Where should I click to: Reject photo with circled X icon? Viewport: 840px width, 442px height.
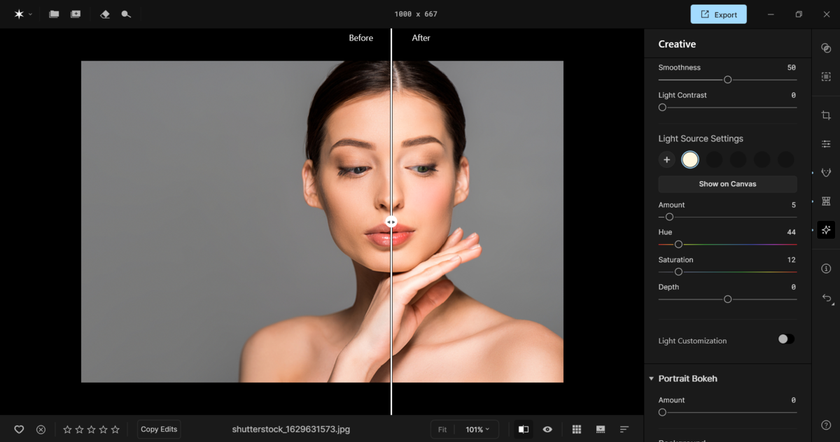tap(41, 429)
